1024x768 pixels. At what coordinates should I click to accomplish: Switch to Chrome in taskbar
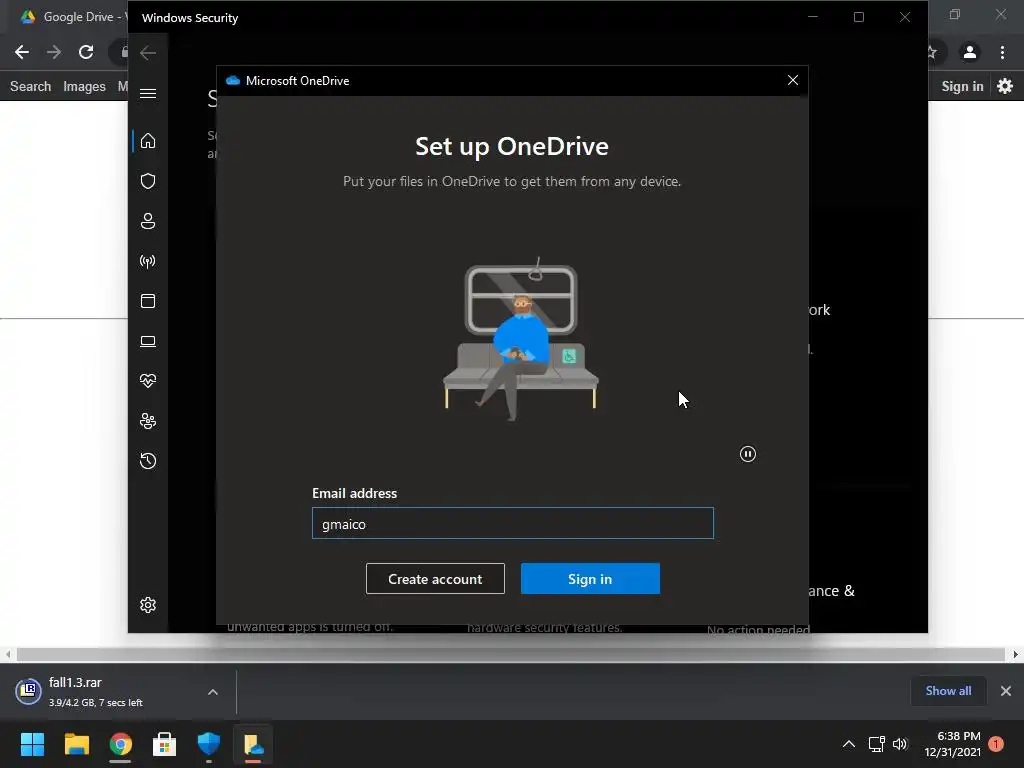click(x=120, y=744)
